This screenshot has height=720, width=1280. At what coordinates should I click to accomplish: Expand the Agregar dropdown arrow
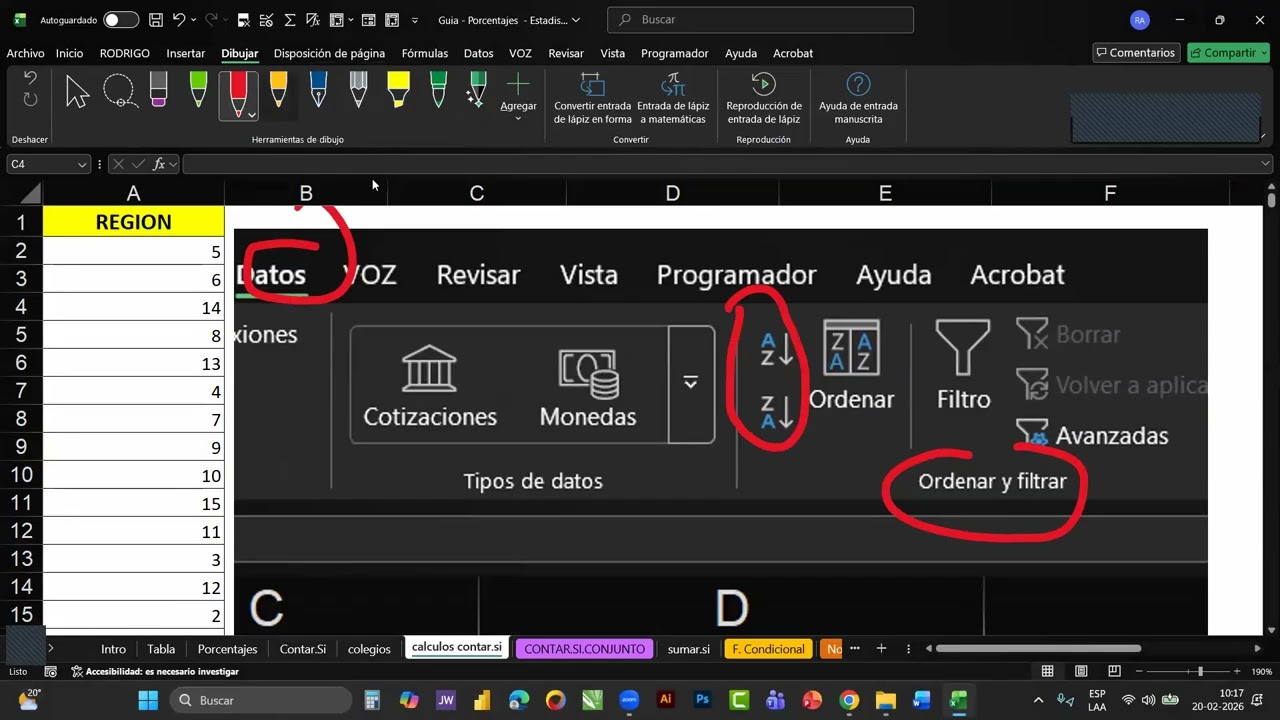click(518, 119)
